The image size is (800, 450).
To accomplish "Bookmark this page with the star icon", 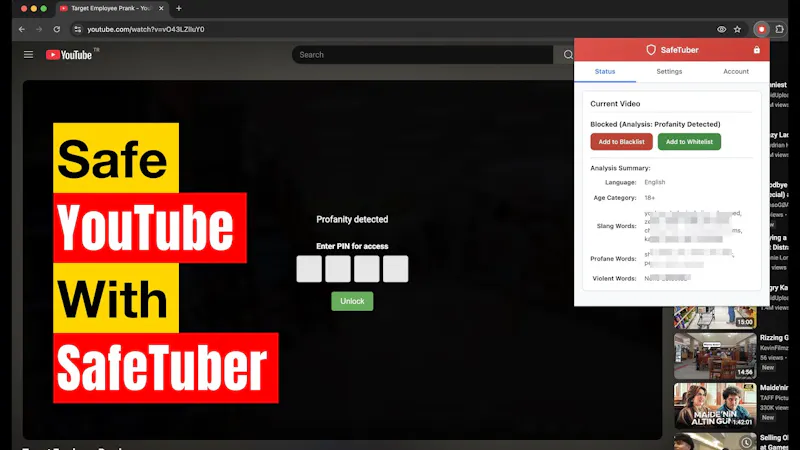I will tap(737, 30).
